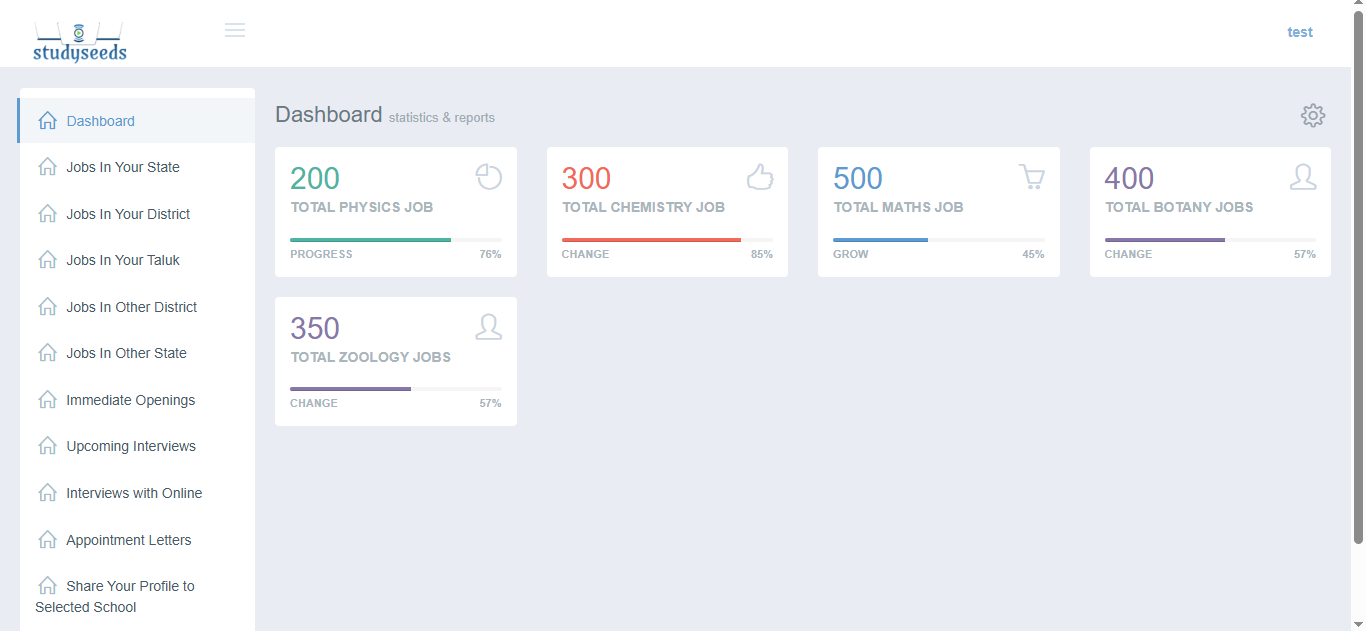Viewport: 1366px width, 631px height.
Task: Toggle the hamburger sidebar menu
Action: [x=235, y=31]
